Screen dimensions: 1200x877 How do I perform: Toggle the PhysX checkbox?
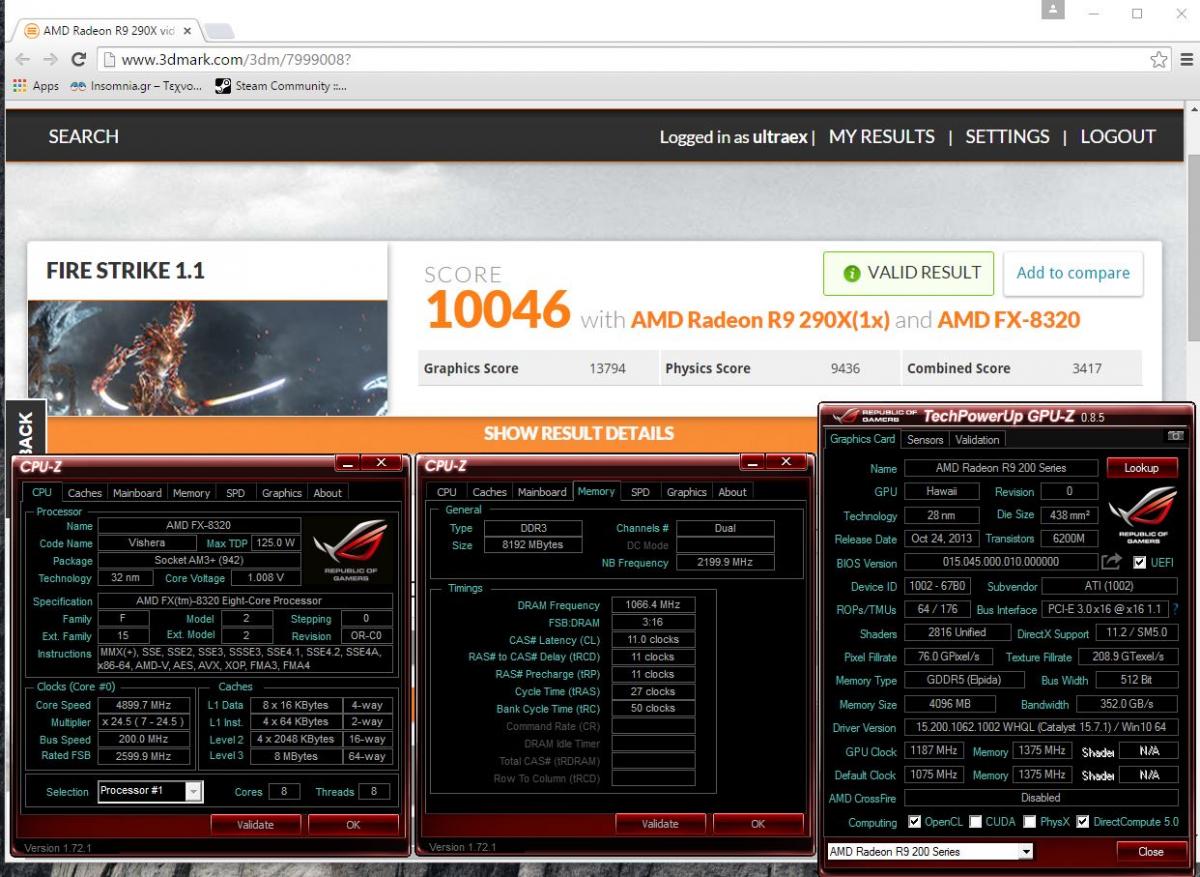coord(1029,822)
